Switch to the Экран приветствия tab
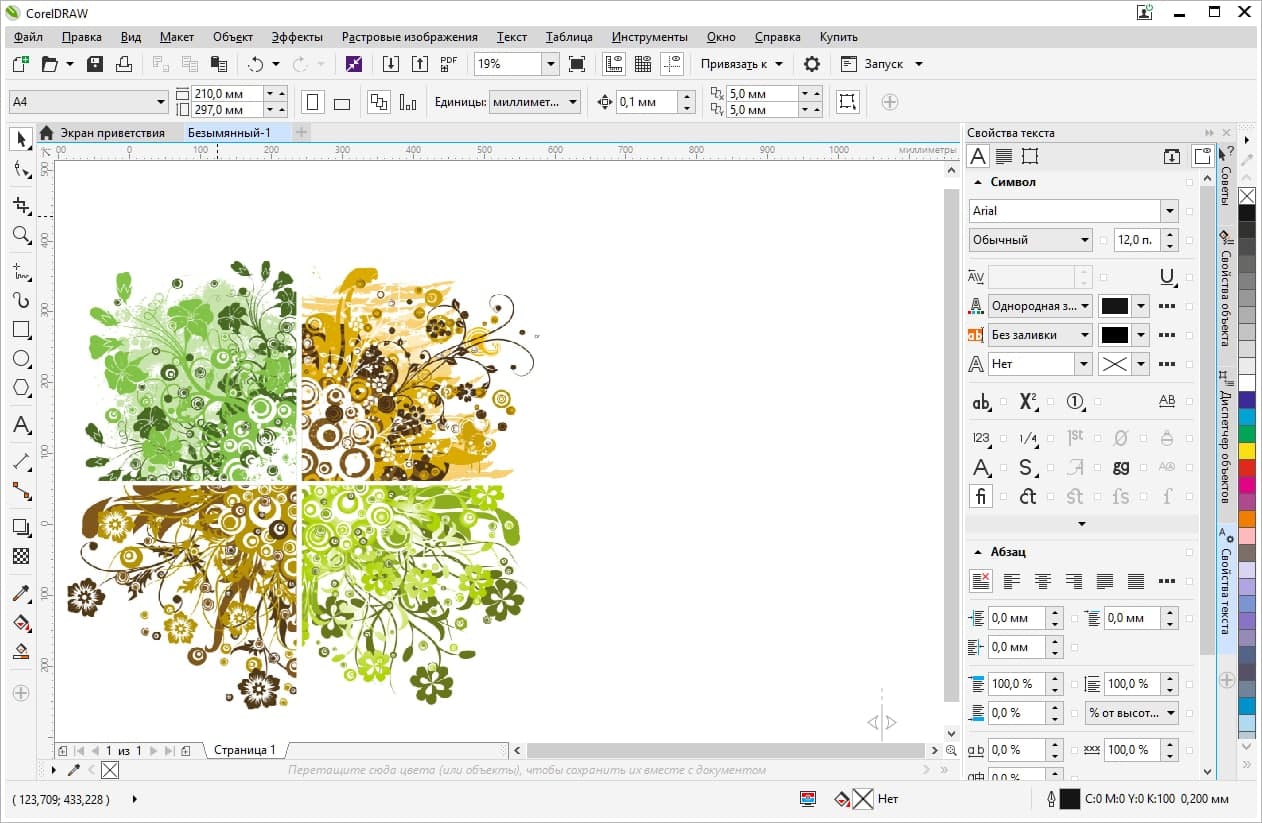1262x823 pixels. (111, 132)
